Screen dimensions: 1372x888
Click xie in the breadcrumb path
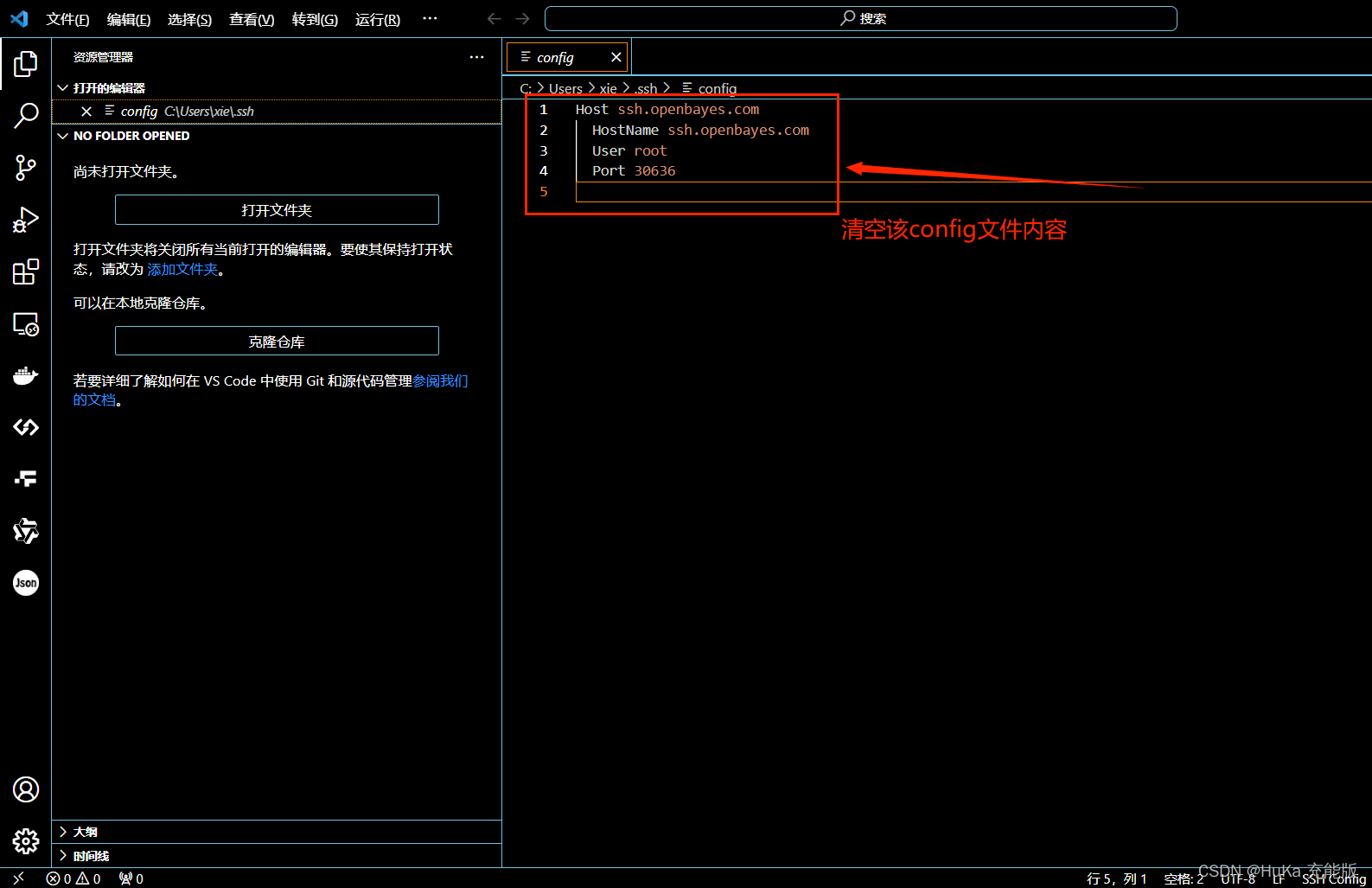tap(608, 88)
